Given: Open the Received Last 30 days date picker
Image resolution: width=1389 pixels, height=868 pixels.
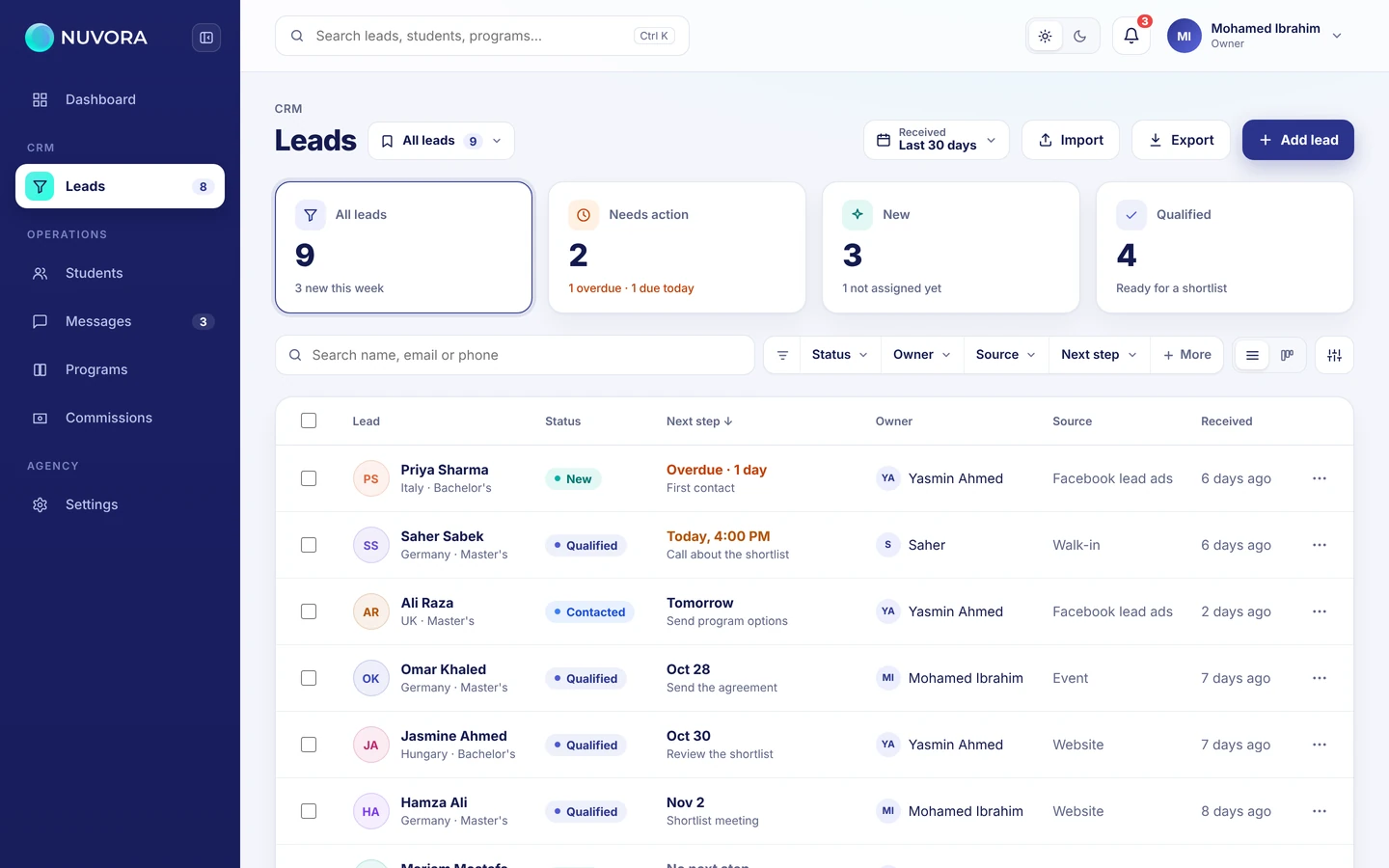Looking at the screenshot, I should tap(937, 140).
